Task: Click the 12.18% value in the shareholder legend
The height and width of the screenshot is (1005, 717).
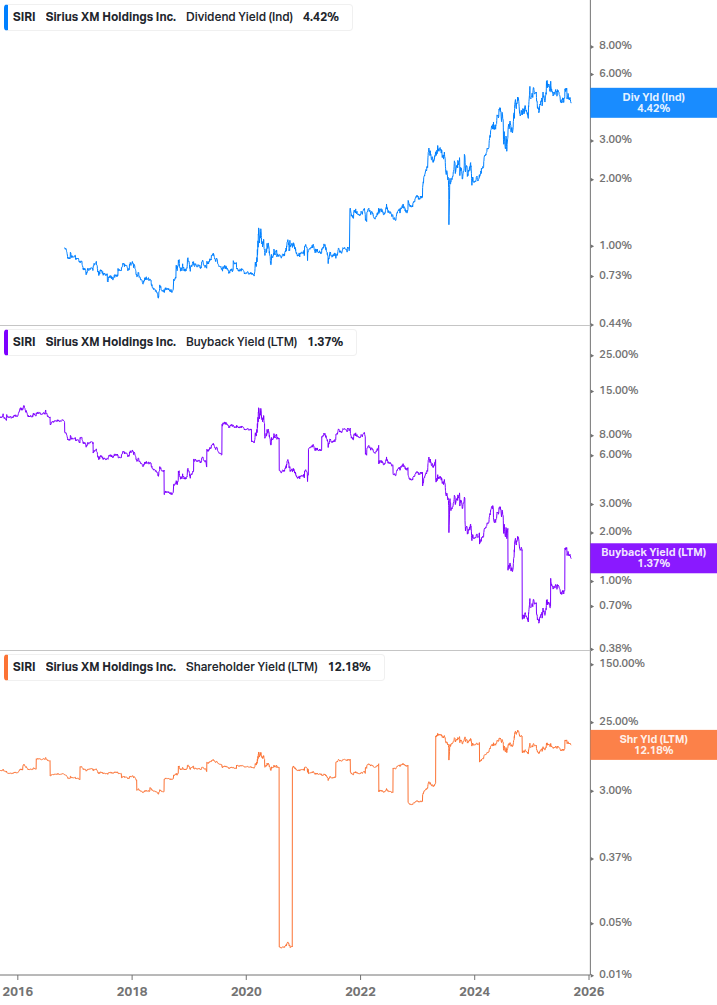Action: (x=349, y=667)
